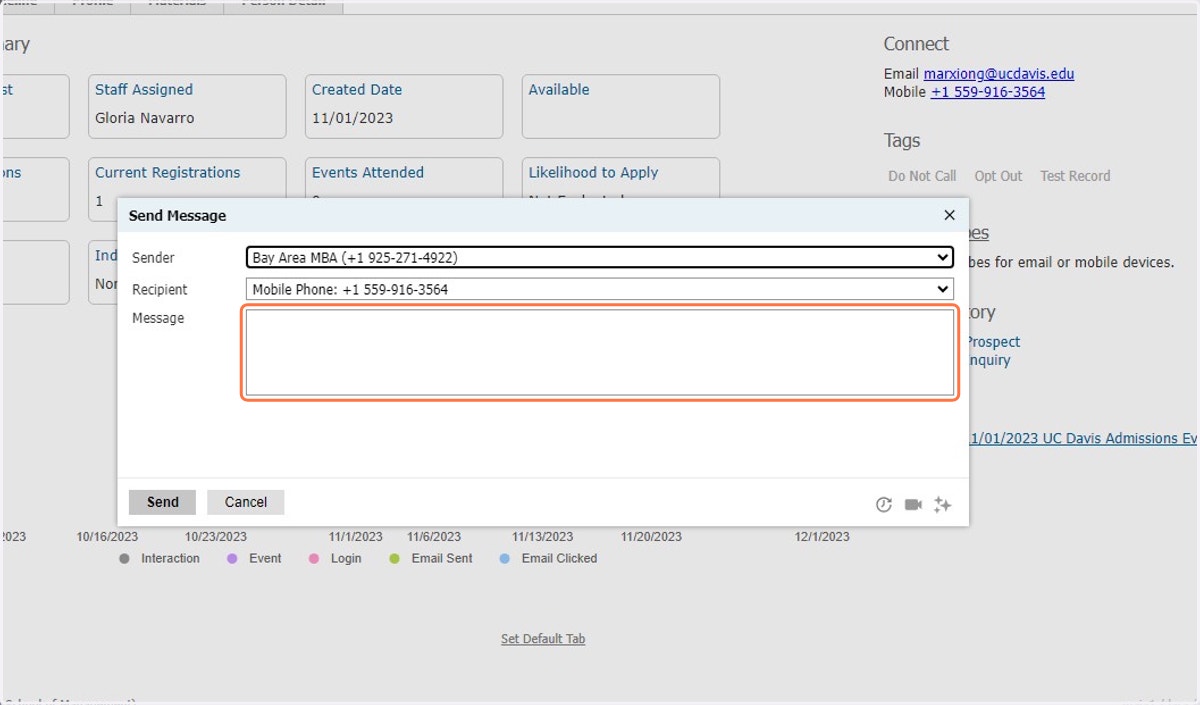Image resolution: width=1200 pixels, height=705 pixels.
Task: Click the Connect section heading
Action: point(916,44)
